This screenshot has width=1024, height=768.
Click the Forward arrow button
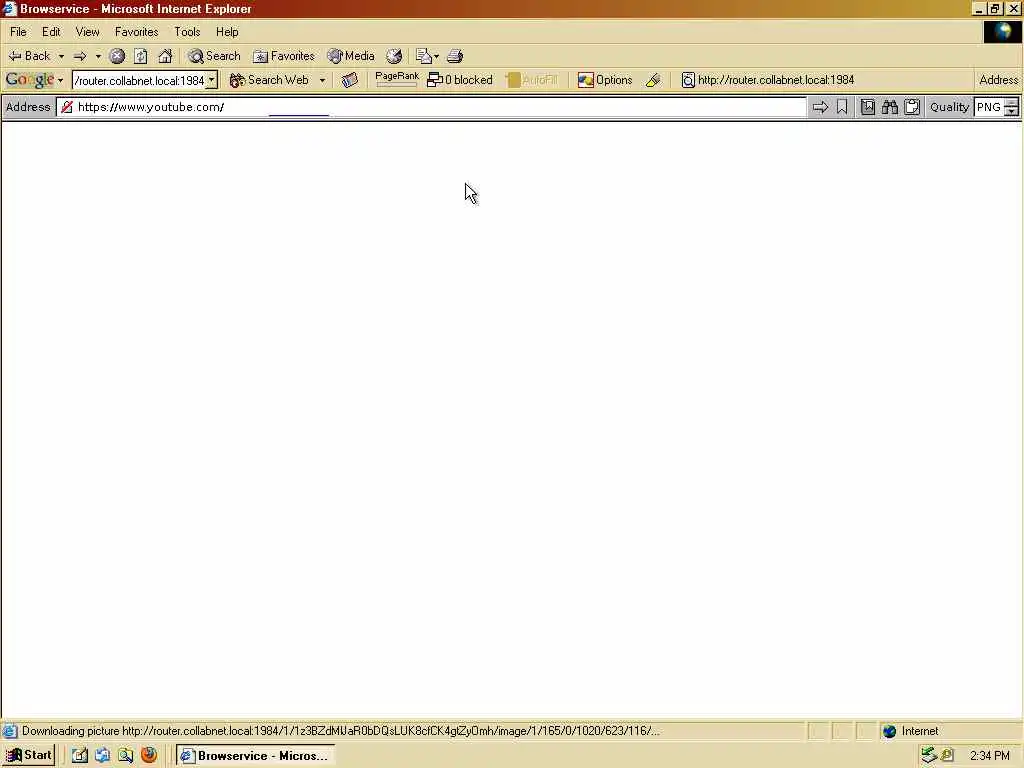80,56
